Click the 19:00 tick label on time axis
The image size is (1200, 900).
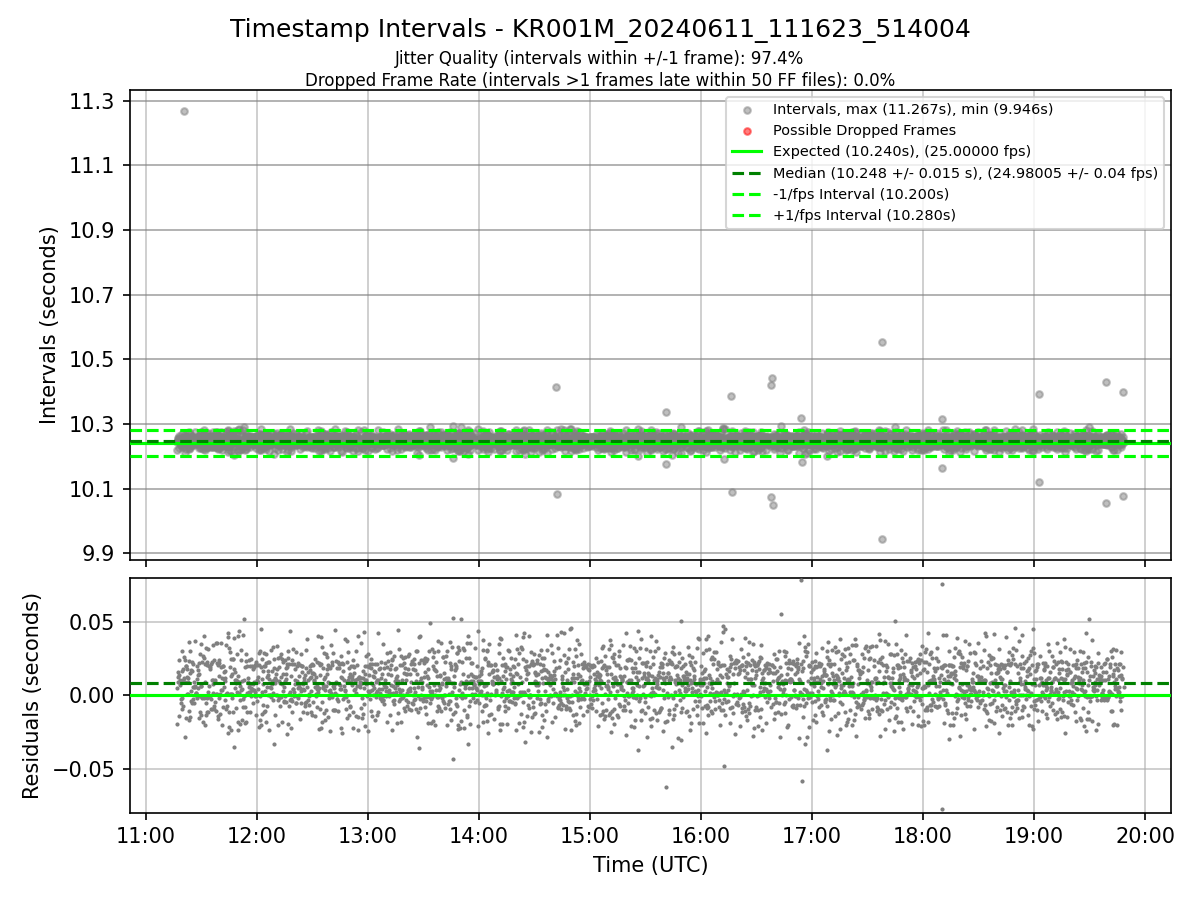point(1033,833)
